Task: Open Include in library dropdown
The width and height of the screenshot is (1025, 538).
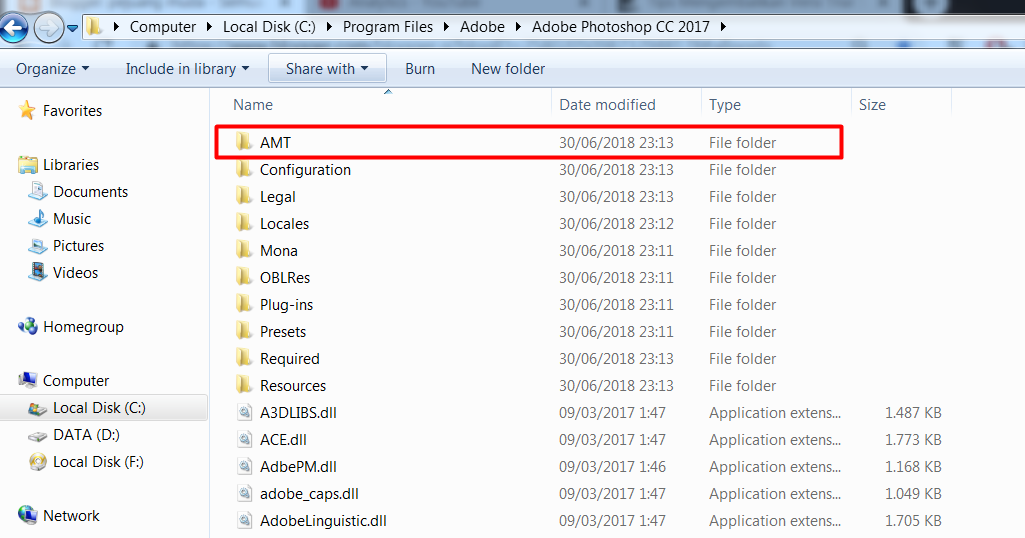Action: pyautogui.click(x=188, y=69)
